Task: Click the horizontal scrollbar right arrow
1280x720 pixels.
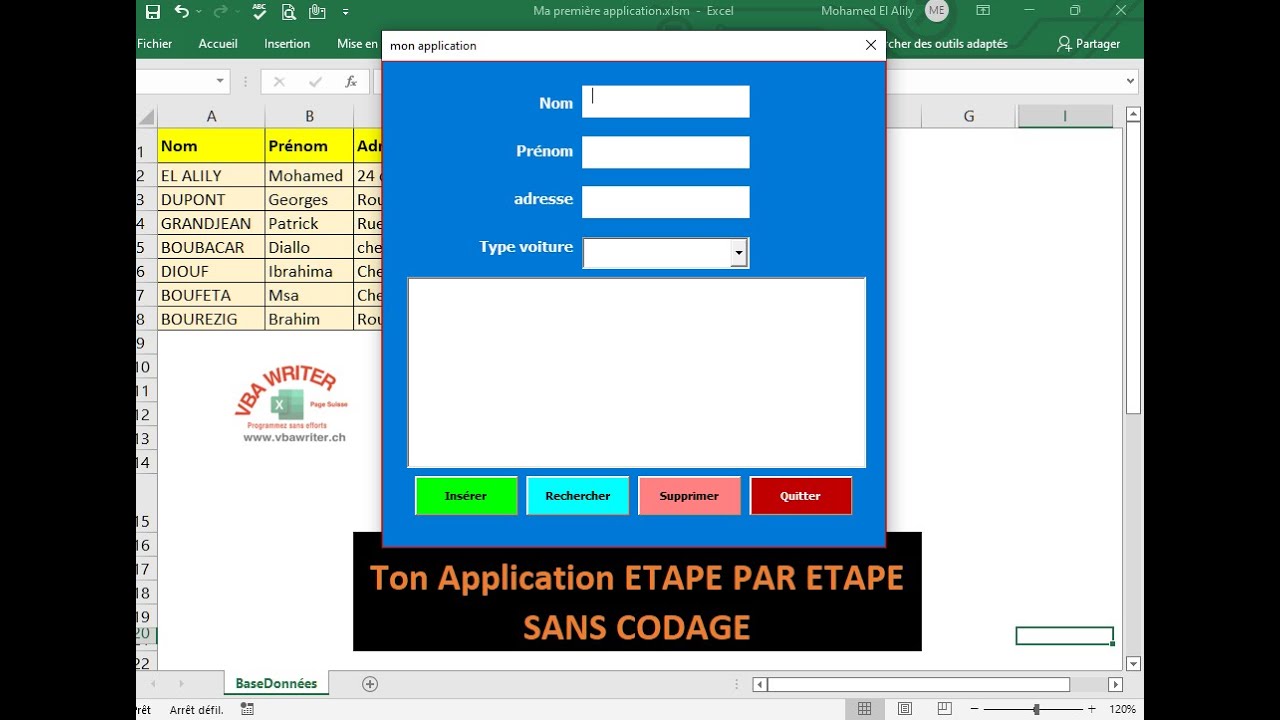Action: point(1115,685)
